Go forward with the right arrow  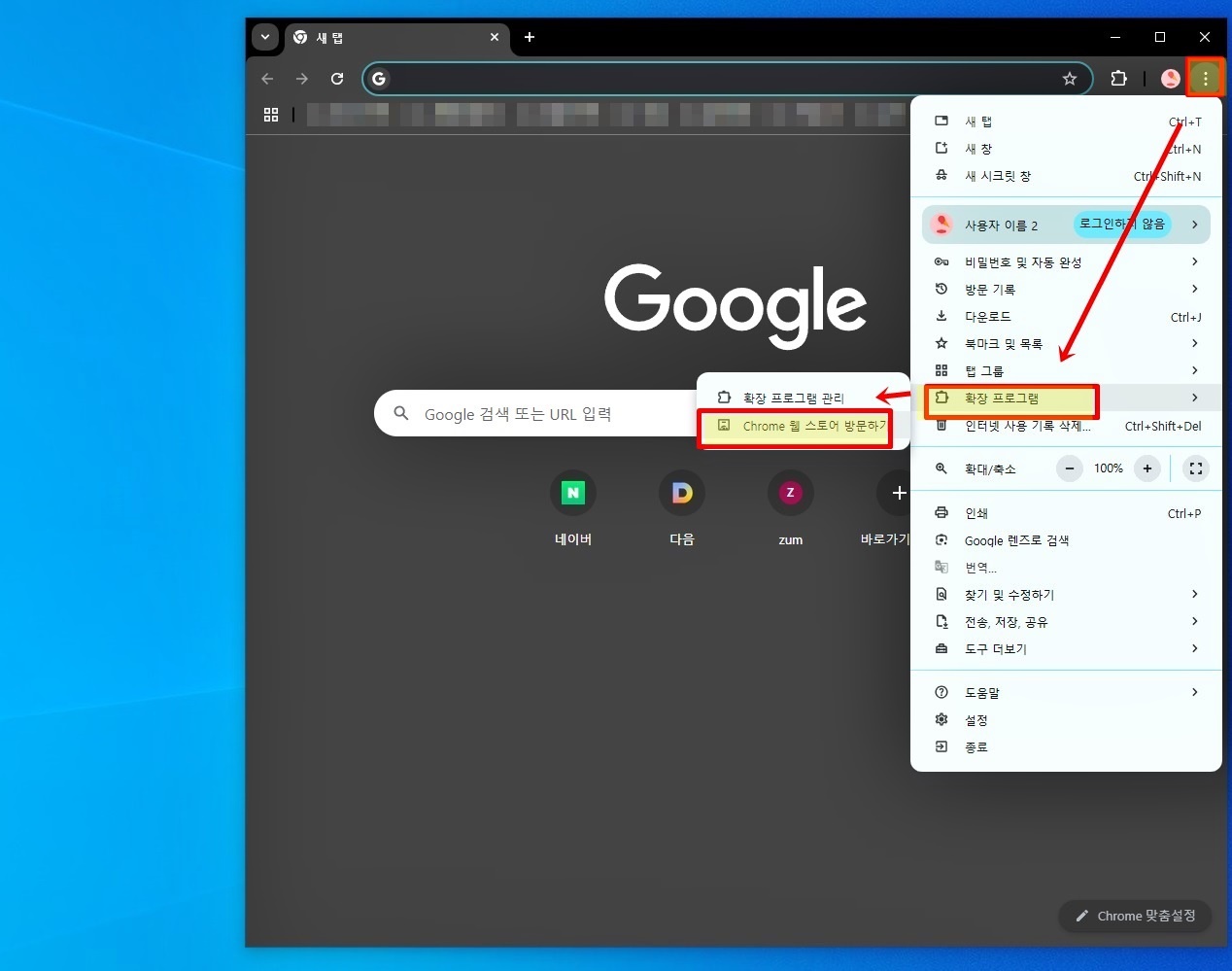click(302, 79)
